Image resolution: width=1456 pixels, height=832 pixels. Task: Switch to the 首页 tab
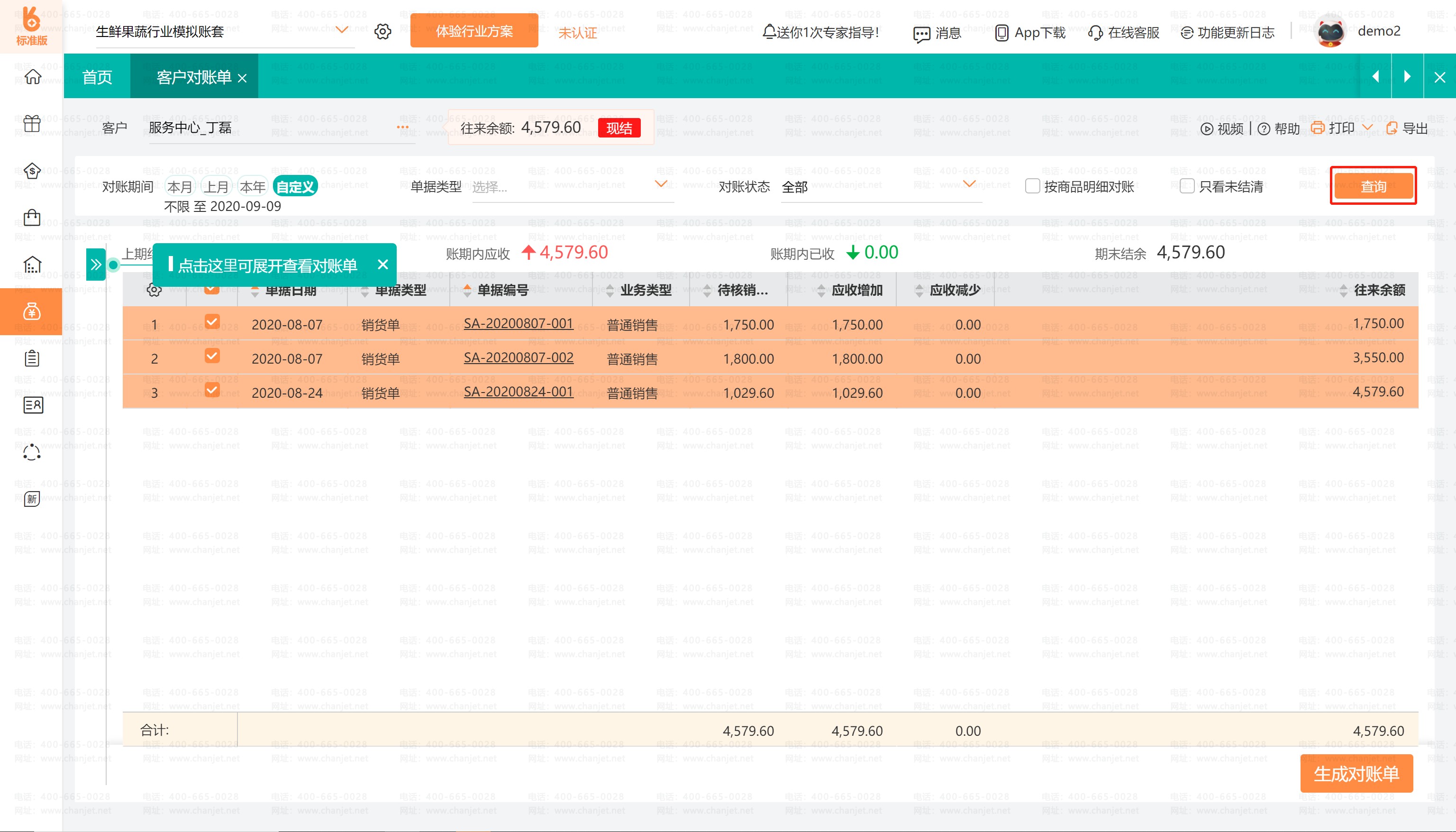[x=97, y=77]
